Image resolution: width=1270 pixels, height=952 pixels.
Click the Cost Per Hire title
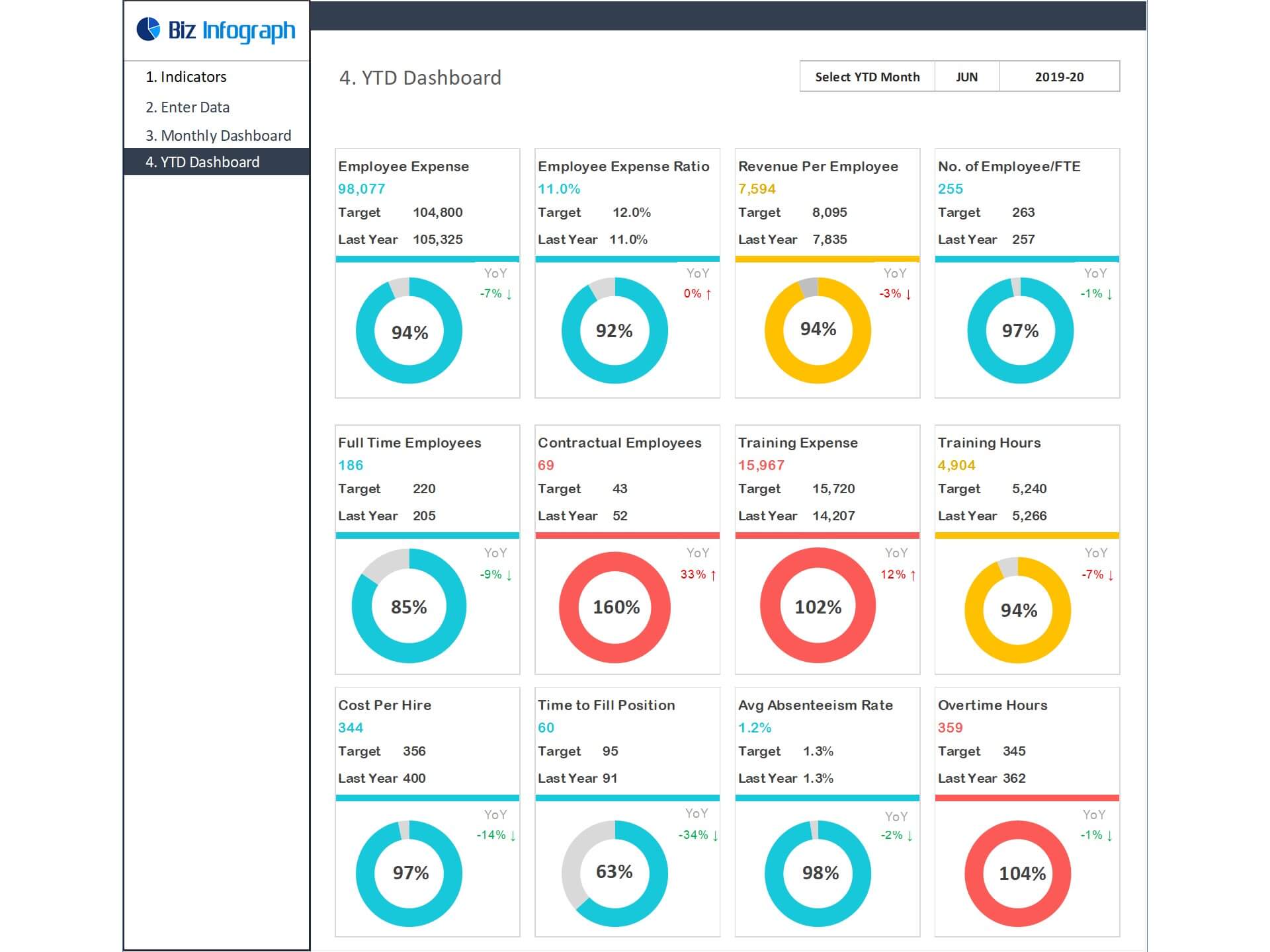[384, 705]
